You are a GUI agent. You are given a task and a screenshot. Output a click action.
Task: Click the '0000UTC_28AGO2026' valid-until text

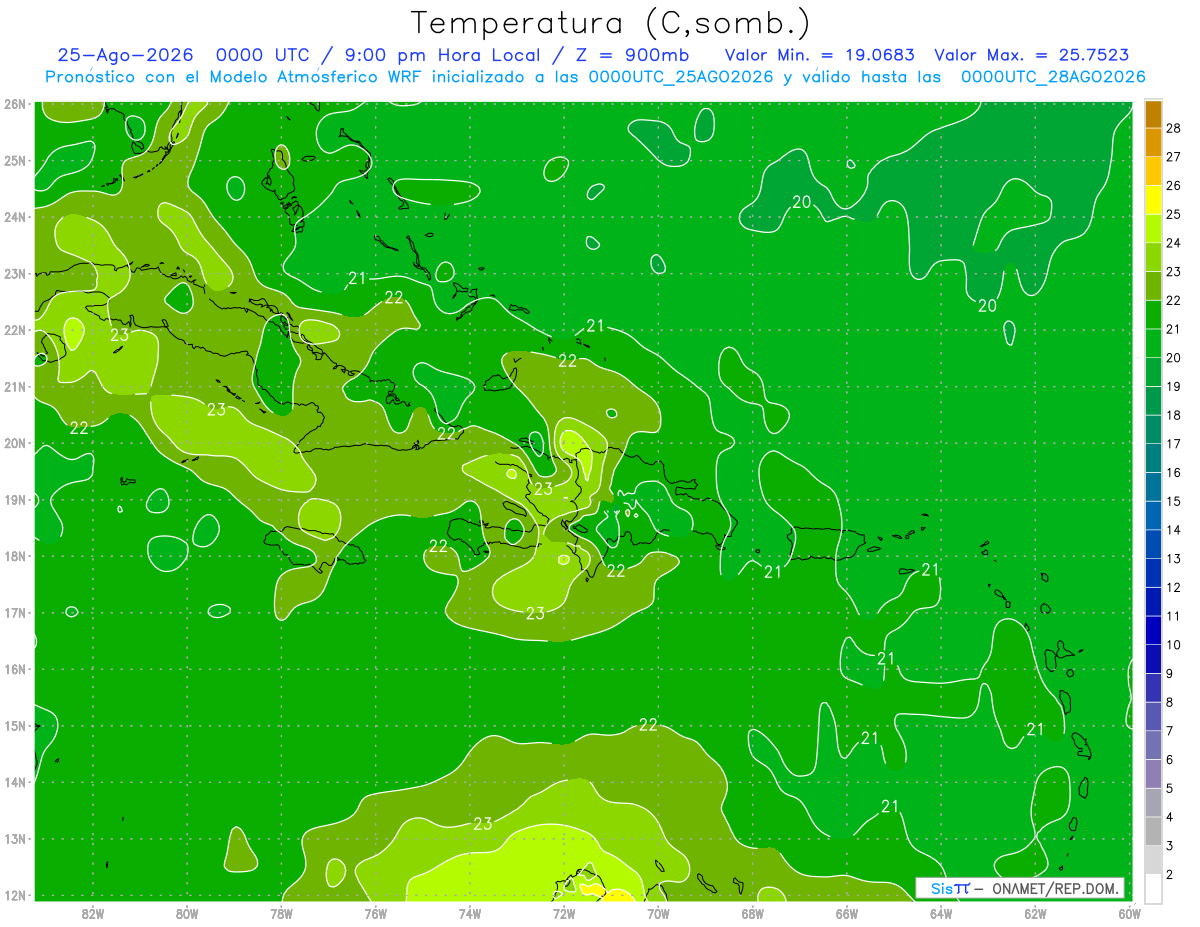[1053, 77]
